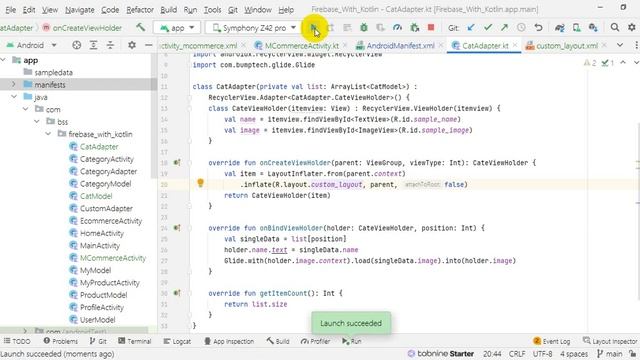640x360 pixels.
Task: Click the Make Project hammer icon
Action: (140, 27)
